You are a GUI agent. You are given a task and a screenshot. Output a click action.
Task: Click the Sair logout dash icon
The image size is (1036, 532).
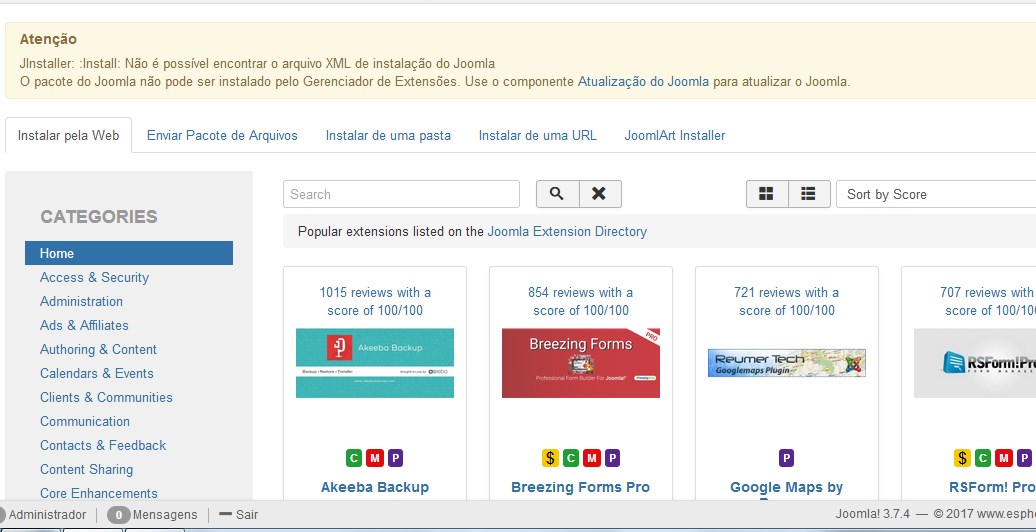coord(225,514)
